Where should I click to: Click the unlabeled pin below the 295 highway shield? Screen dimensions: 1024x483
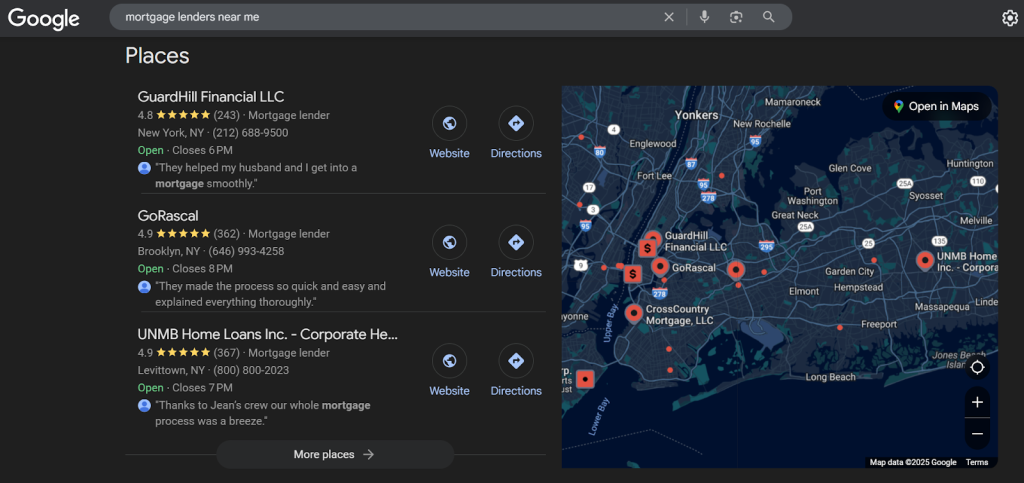click(736, 269)
